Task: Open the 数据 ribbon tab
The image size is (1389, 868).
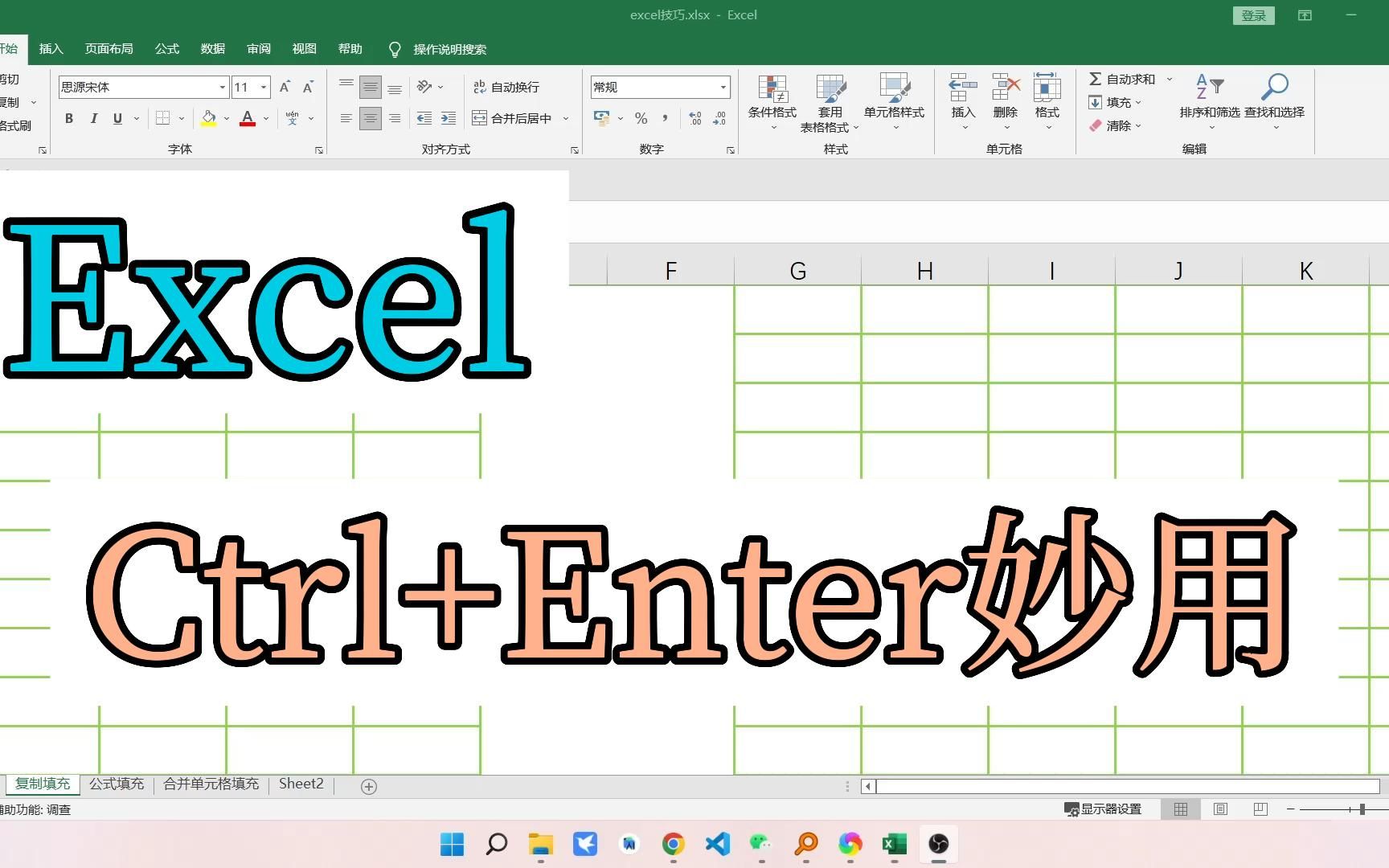Action: coord(213,49)
